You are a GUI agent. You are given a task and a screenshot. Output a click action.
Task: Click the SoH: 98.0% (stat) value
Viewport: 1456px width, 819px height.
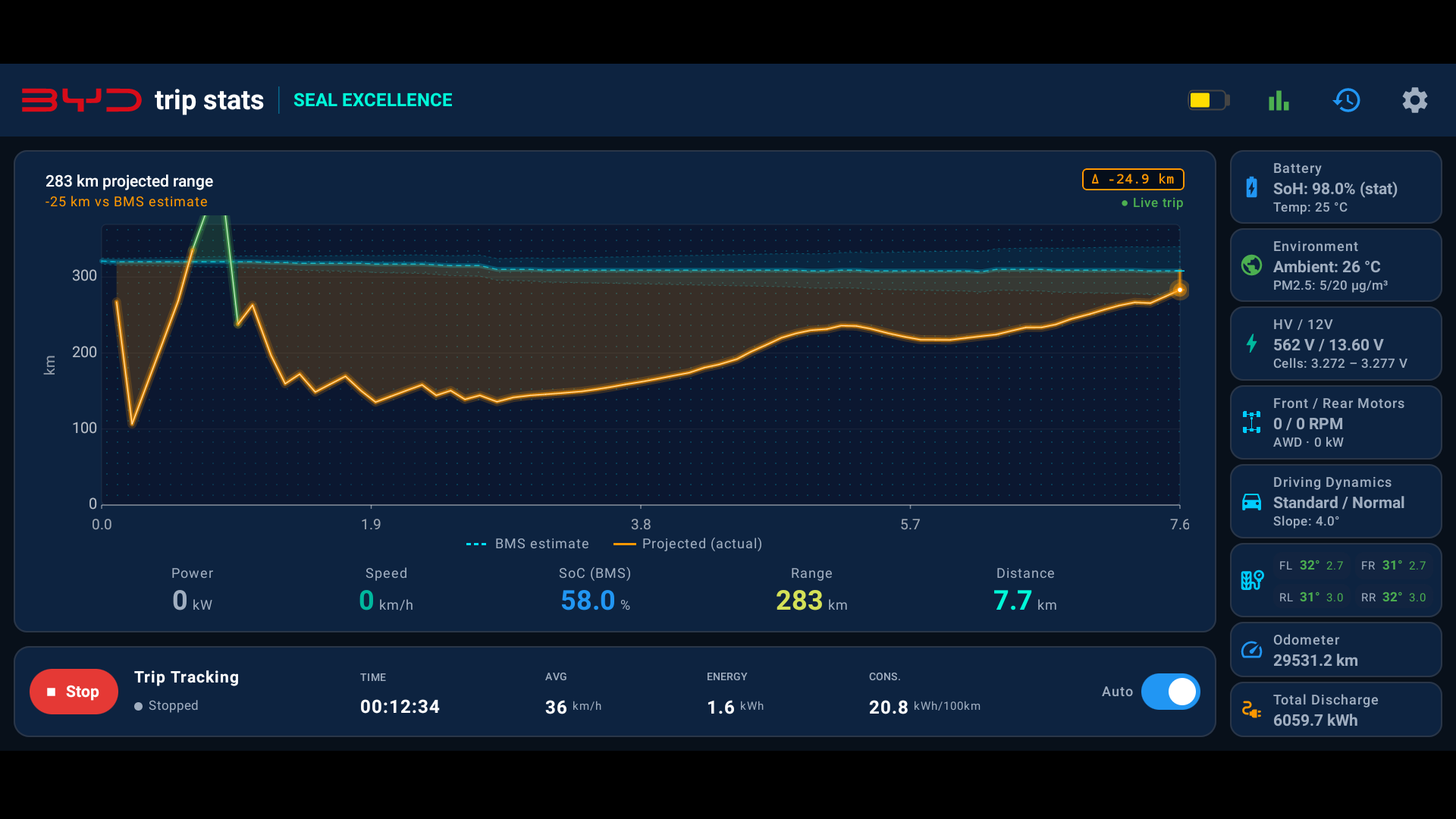click(1335, 189)
